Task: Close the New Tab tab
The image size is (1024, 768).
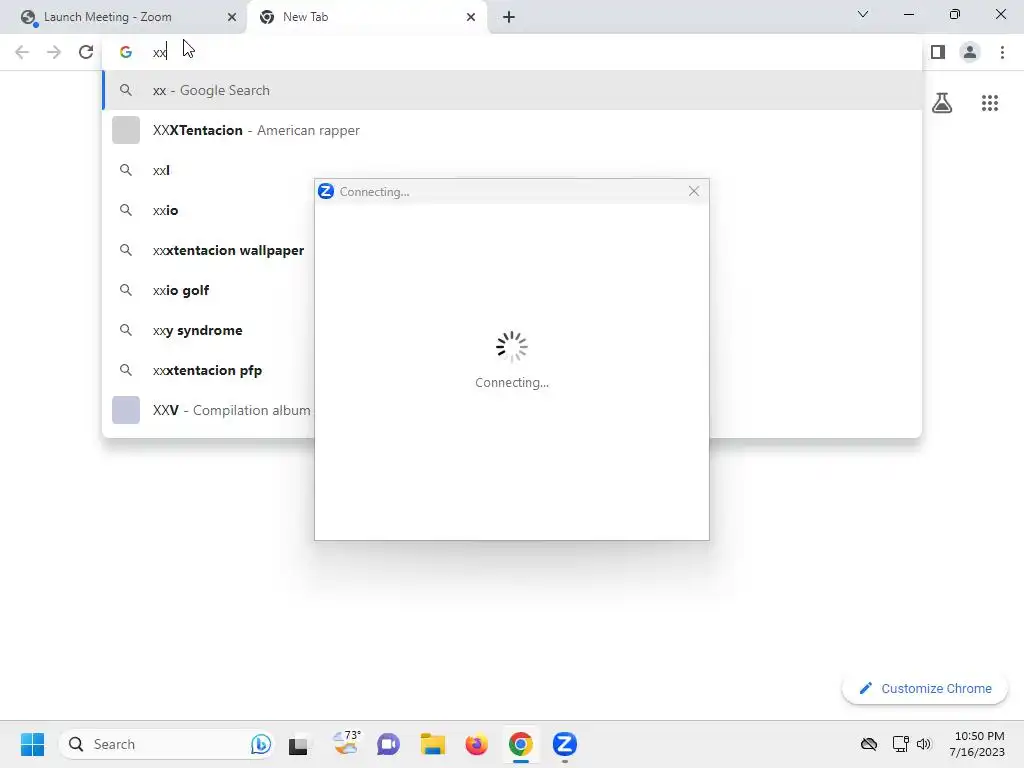Action: tap(471, 17)
